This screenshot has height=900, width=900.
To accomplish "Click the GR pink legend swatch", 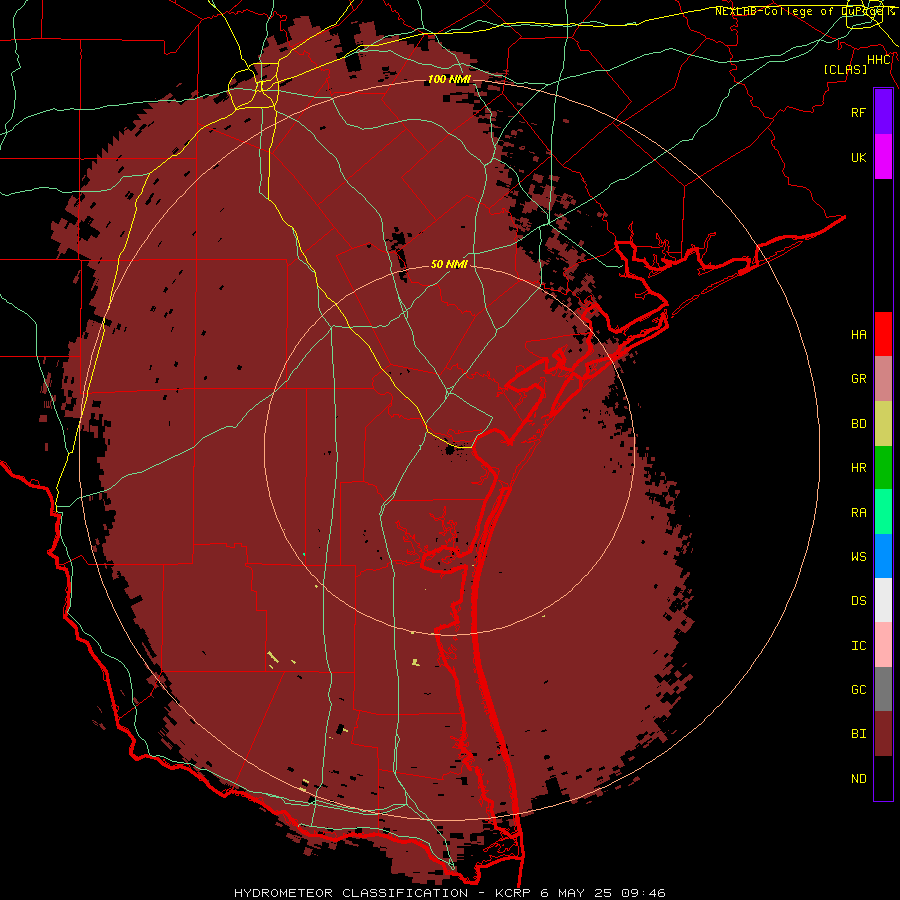I will click(883, 379).
